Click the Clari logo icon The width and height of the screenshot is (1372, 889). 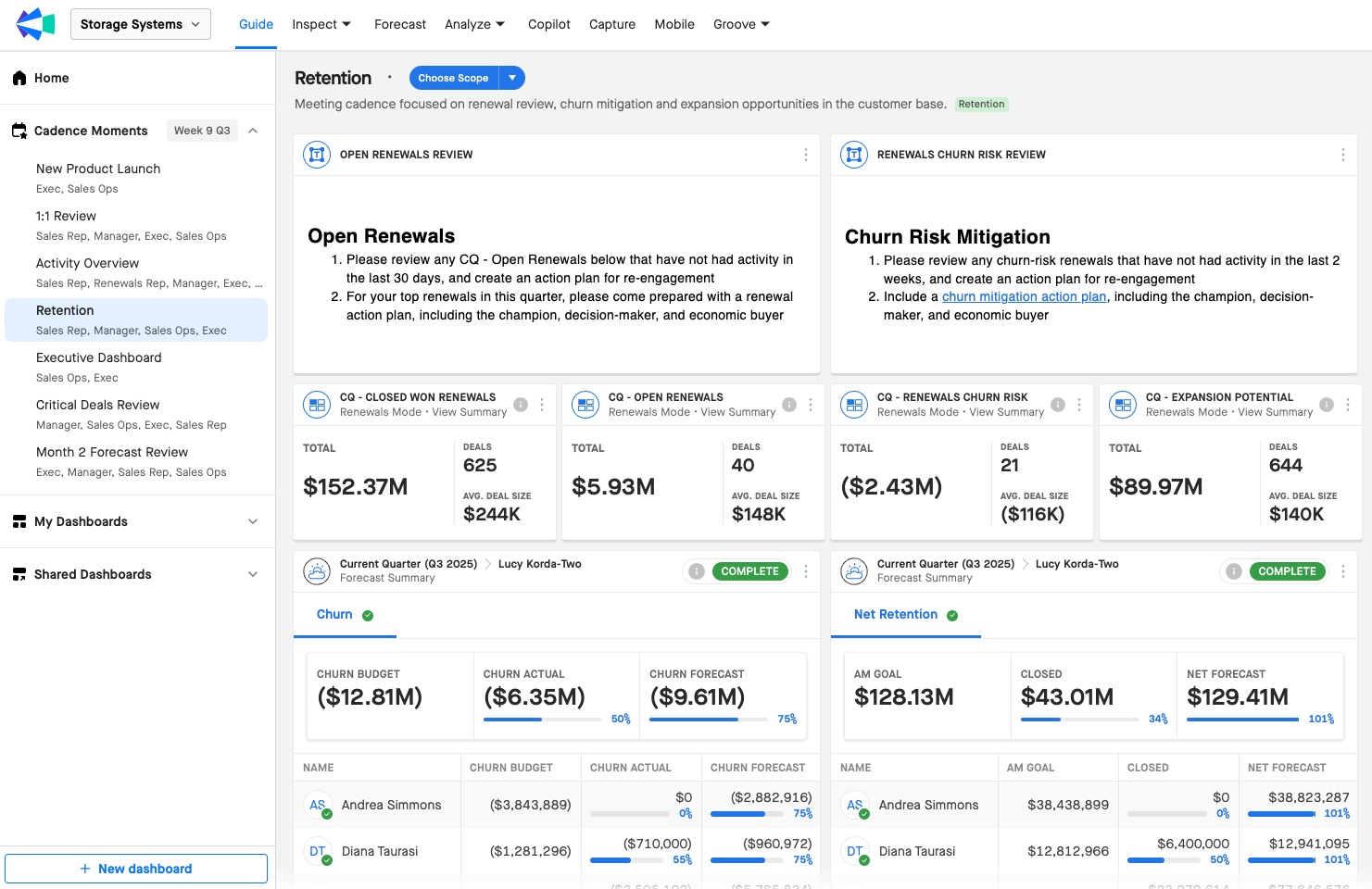click(35, 24)
